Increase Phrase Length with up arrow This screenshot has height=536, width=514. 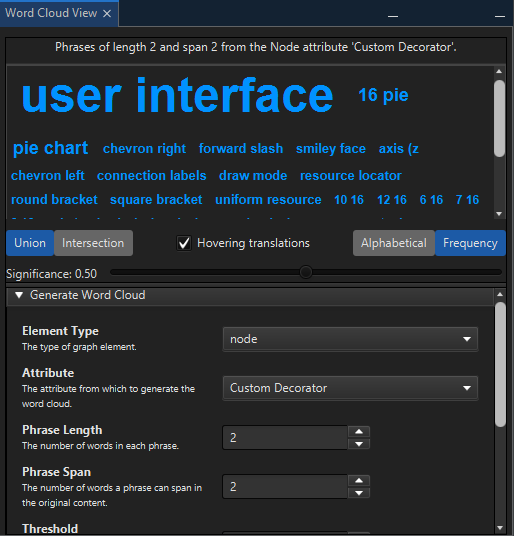tap(359, 431)
